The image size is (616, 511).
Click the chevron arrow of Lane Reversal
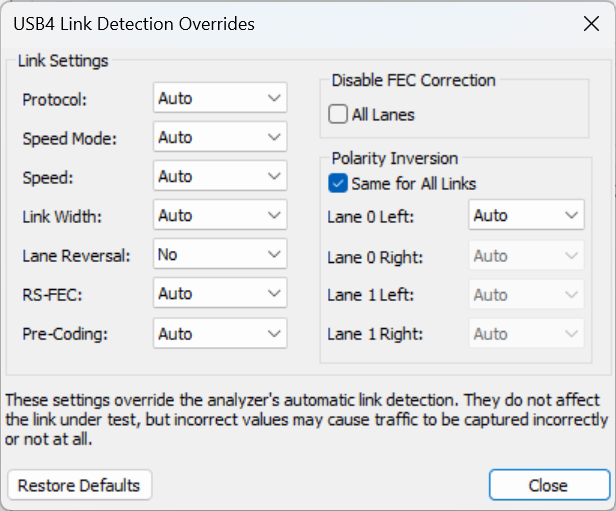tap(274, 254)
